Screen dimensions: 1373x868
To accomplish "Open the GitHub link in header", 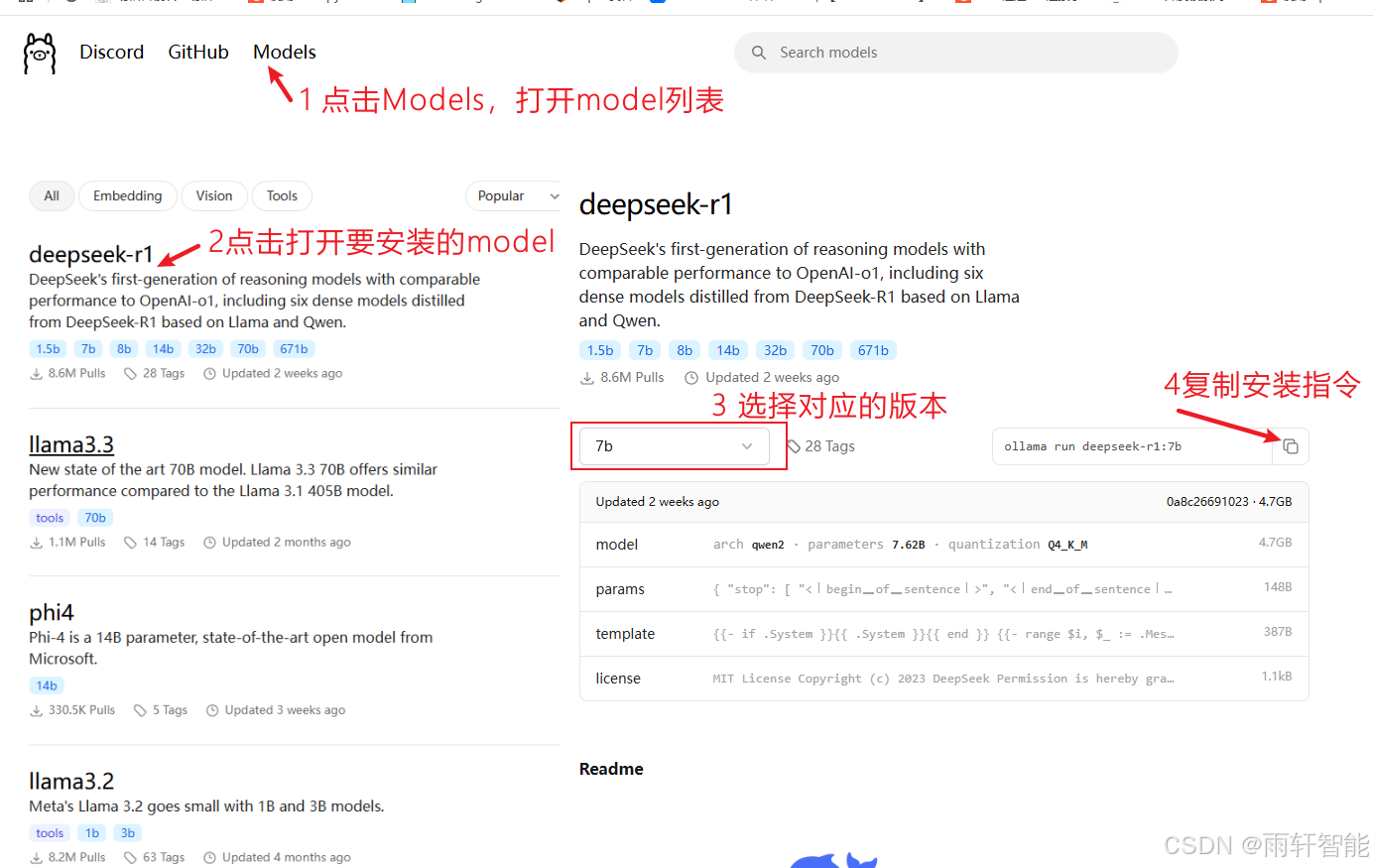I will [198, 52].
